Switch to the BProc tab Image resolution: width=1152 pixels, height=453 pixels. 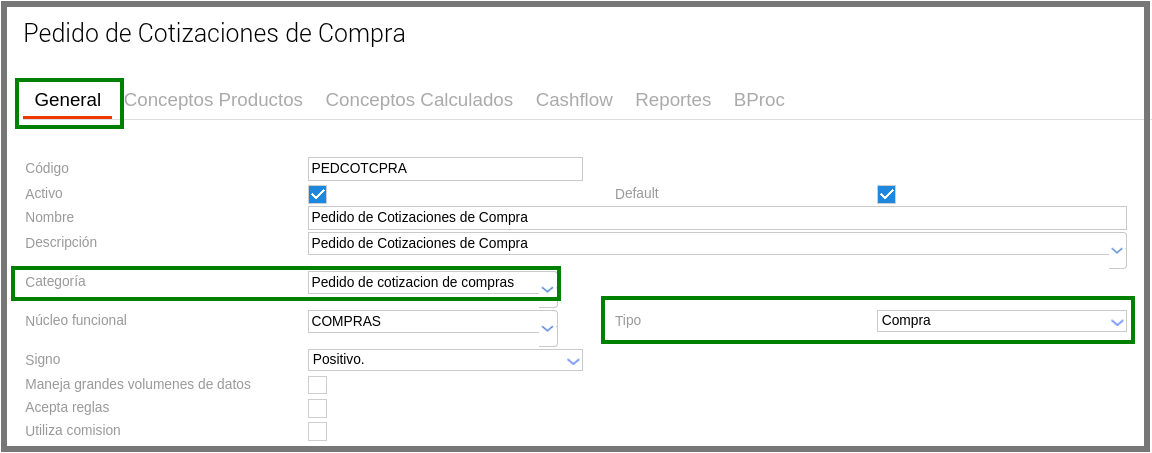pos(759,100)
